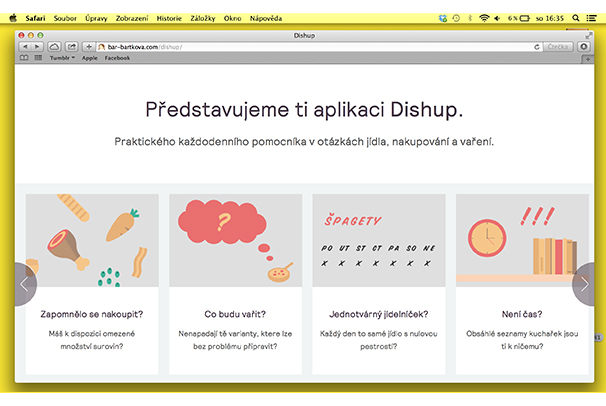Toggle Safari full screen mode arrows
Image resolution: width=606 pixels, height=406 pixels.
587,35
